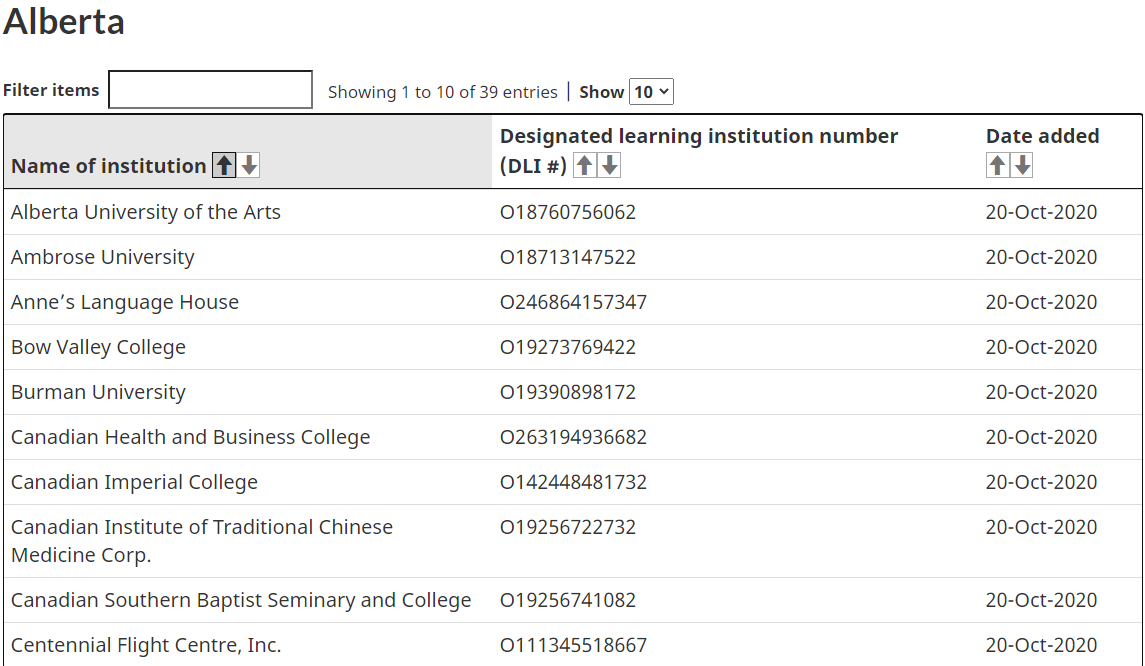This screenshot has height=666, width=1145.
Task: Open the Show entries dropdown
Action: [x=651, y=92]
